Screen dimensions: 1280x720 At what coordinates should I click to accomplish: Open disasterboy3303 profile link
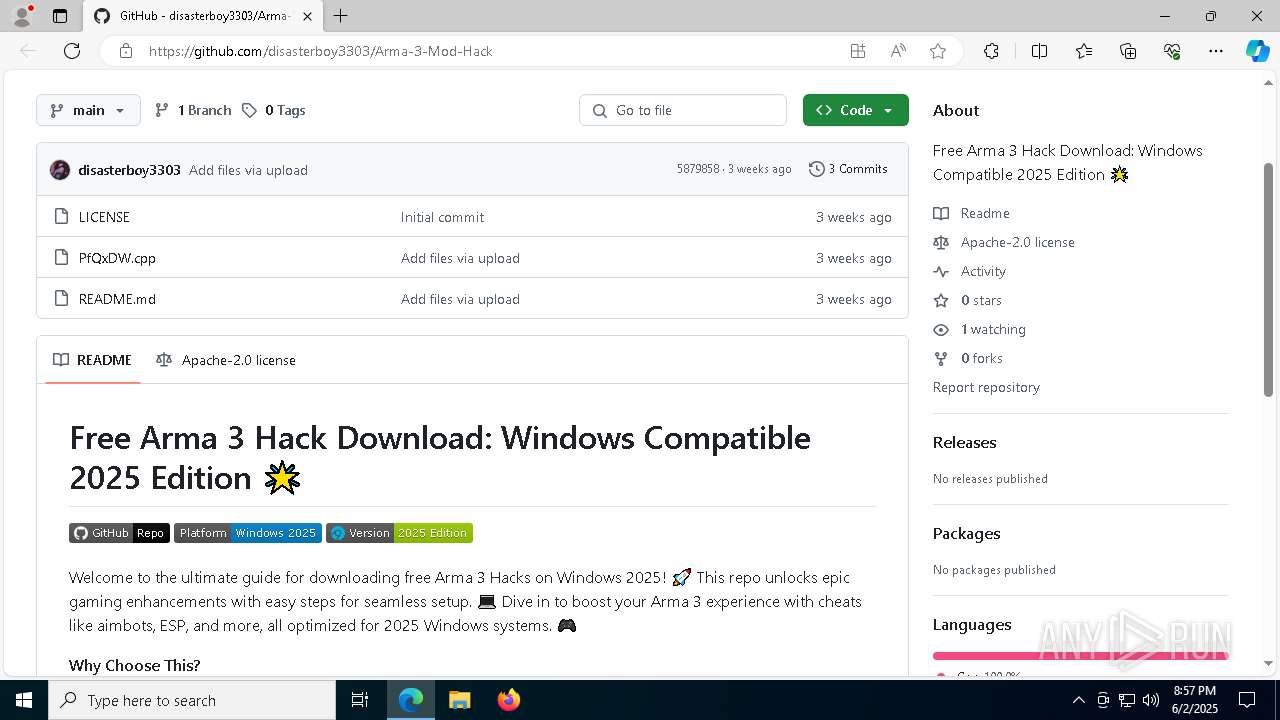[x=129, y=170]
